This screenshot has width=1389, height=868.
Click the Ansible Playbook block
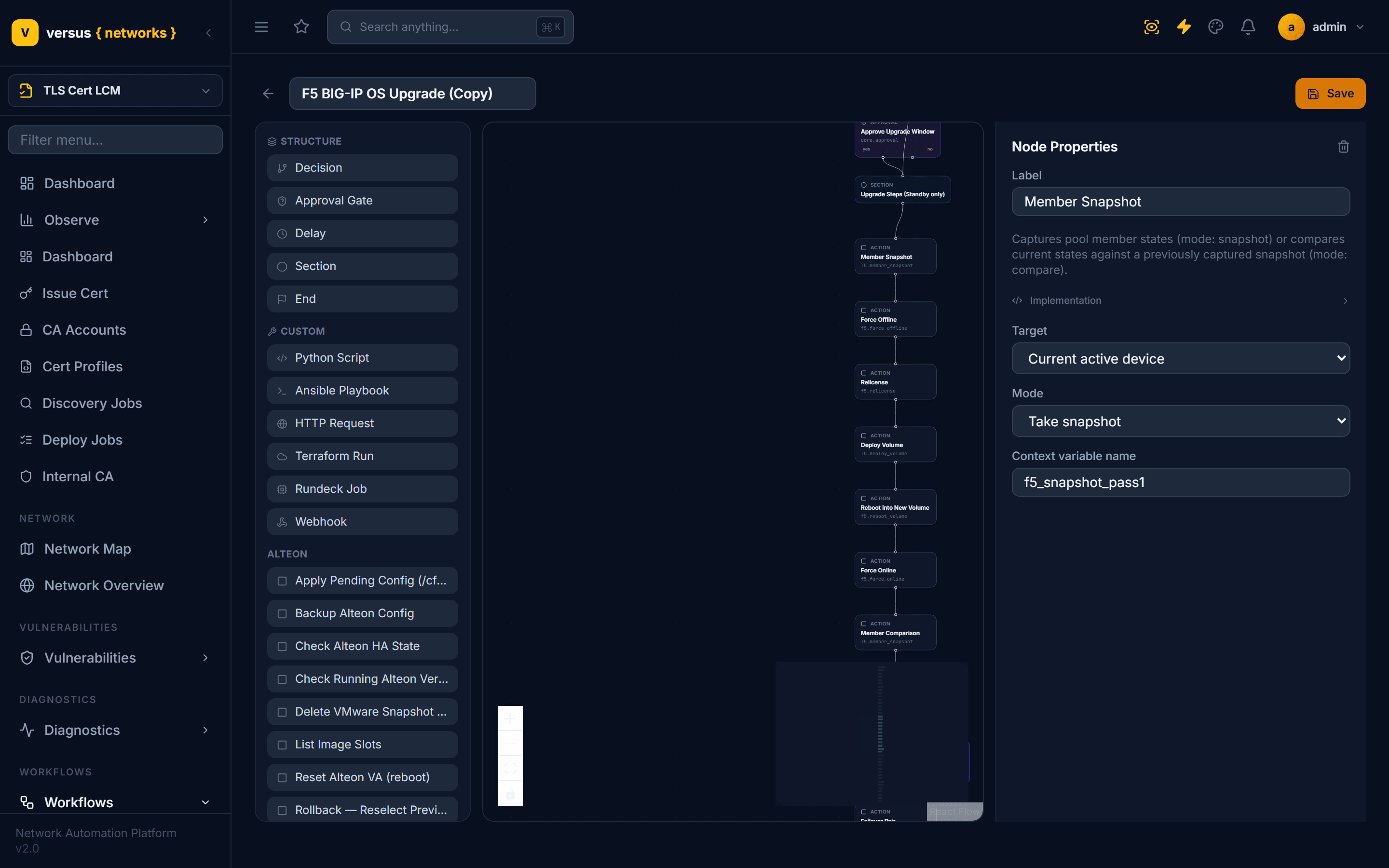pyautogui.click(x=362, y=391)
